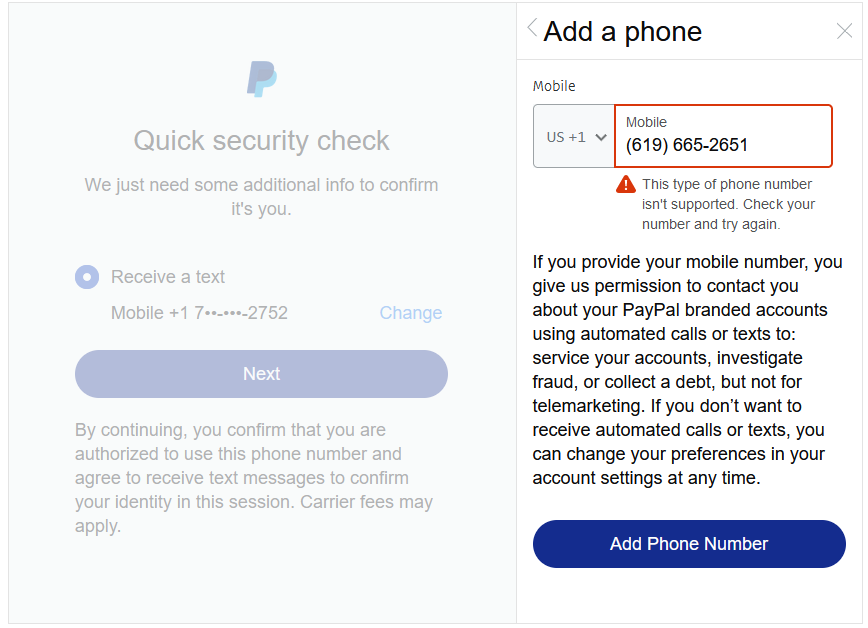Open the US +1 country code dropdown
The width and height of the screenshot is (868, 628).
click(x=574, y=137)
